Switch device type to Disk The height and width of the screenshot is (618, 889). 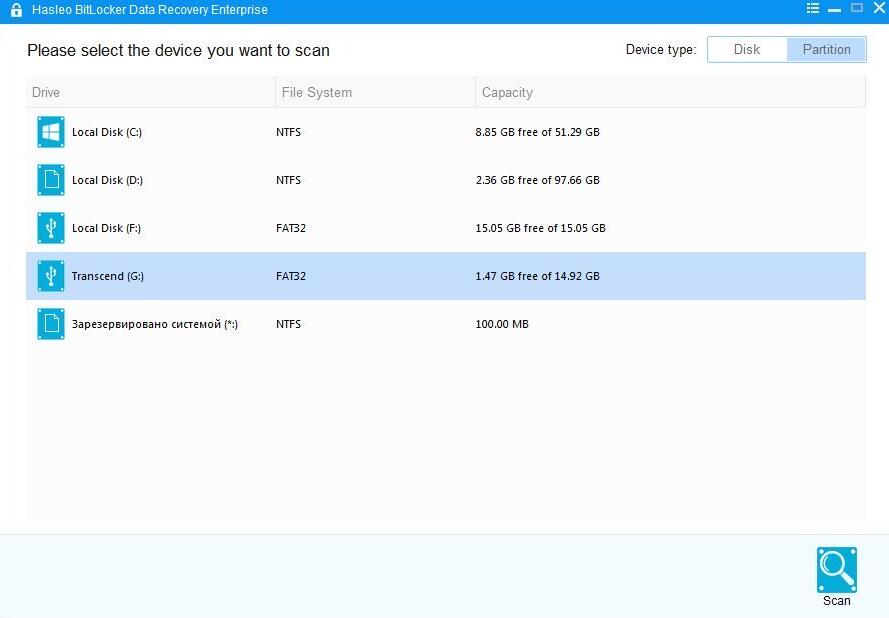pos(747,50)
